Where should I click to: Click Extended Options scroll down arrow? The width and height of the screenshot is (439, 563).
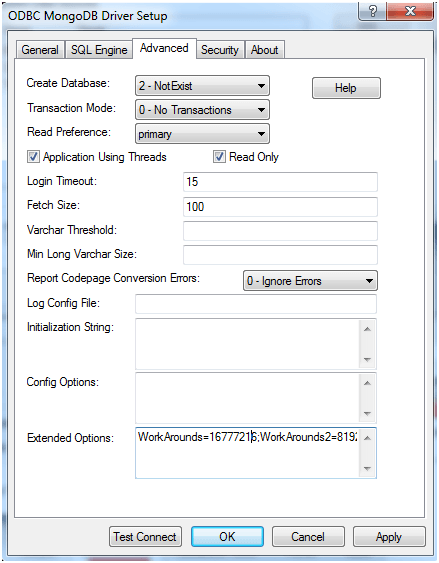(367, 469)
